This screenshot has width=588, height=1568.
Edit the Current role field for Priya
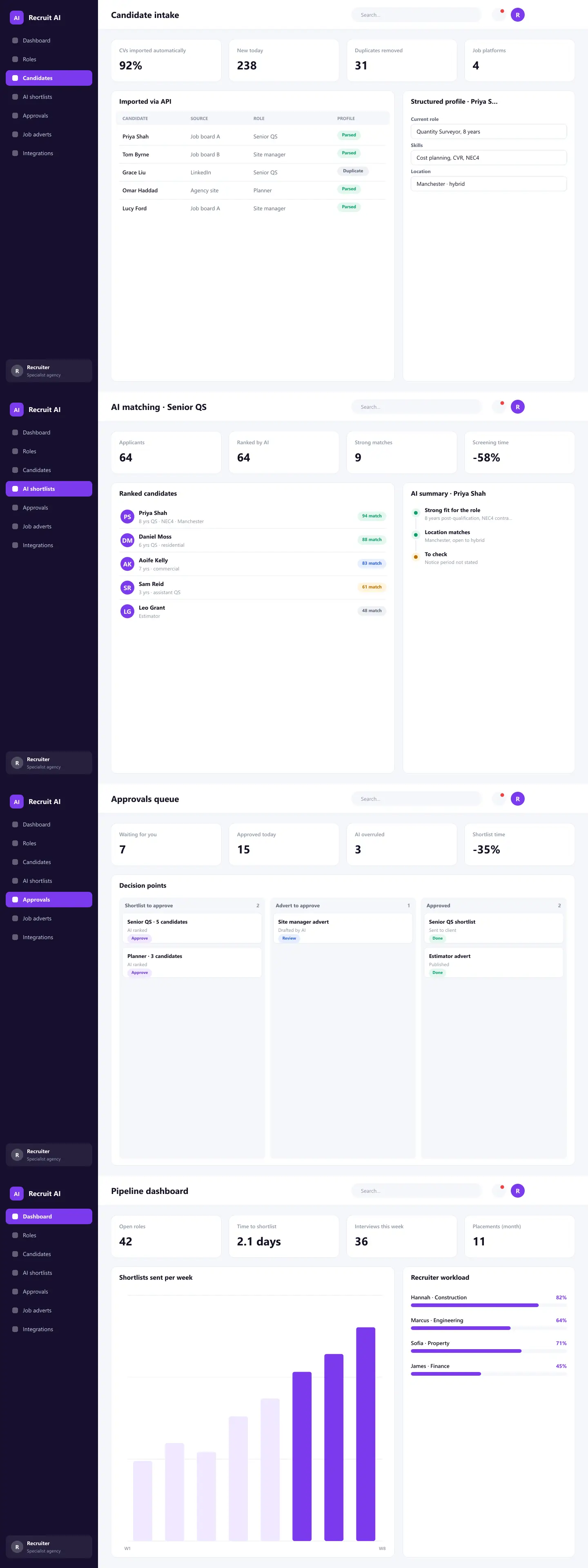click(489, 131)
